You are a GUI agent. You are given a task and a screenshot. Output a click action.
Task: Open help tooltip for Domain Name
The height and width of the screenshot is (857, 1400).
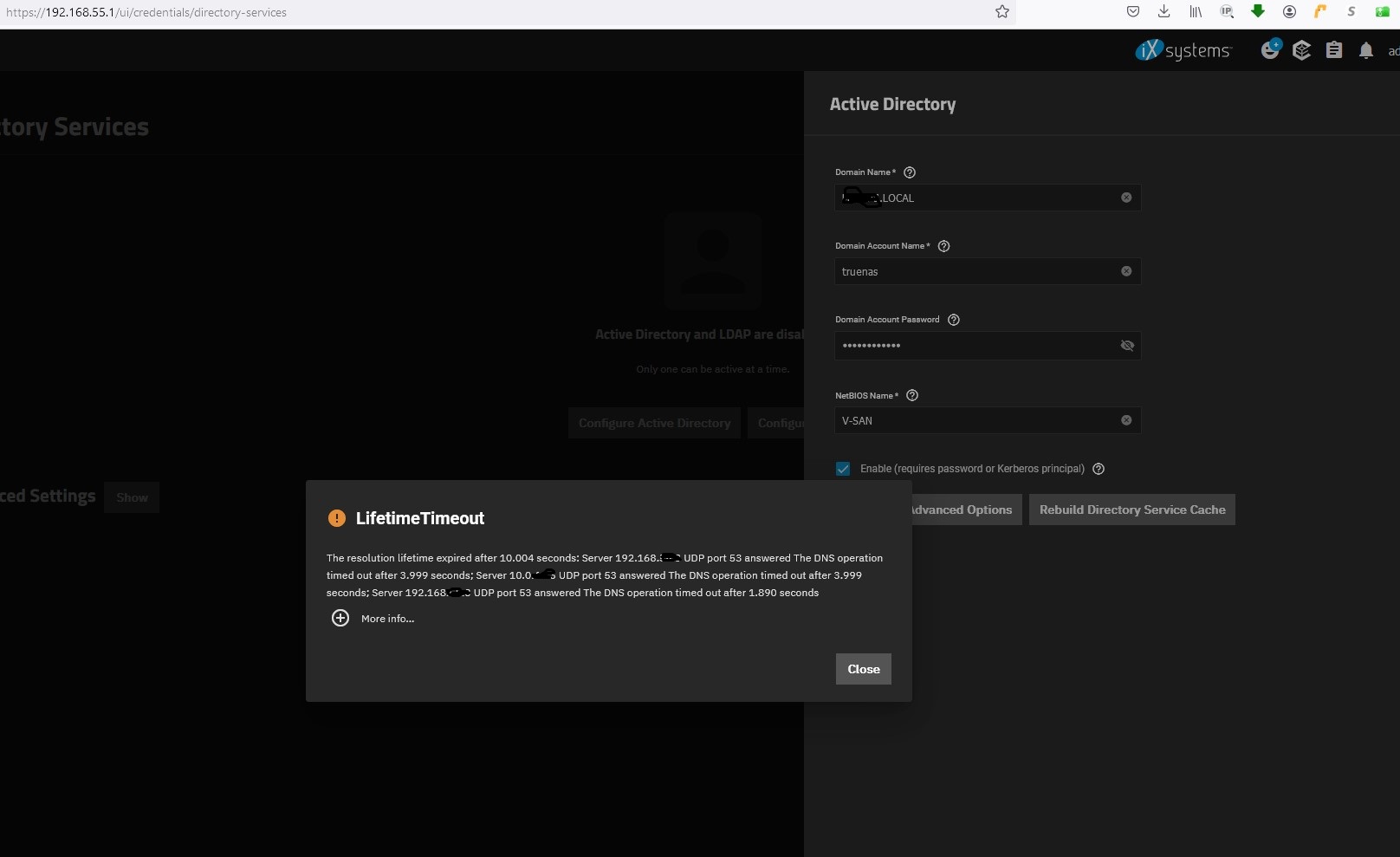[910, 172]
